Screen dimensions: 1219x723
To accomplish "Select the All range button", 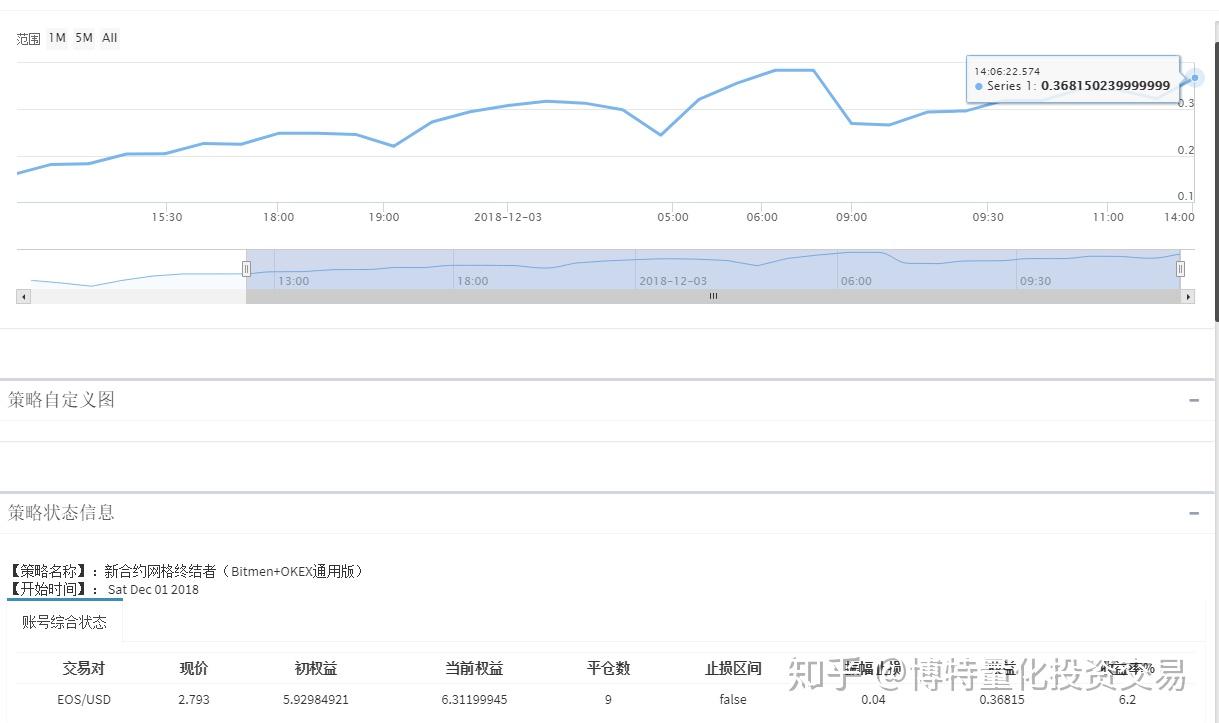I will 108,38.
